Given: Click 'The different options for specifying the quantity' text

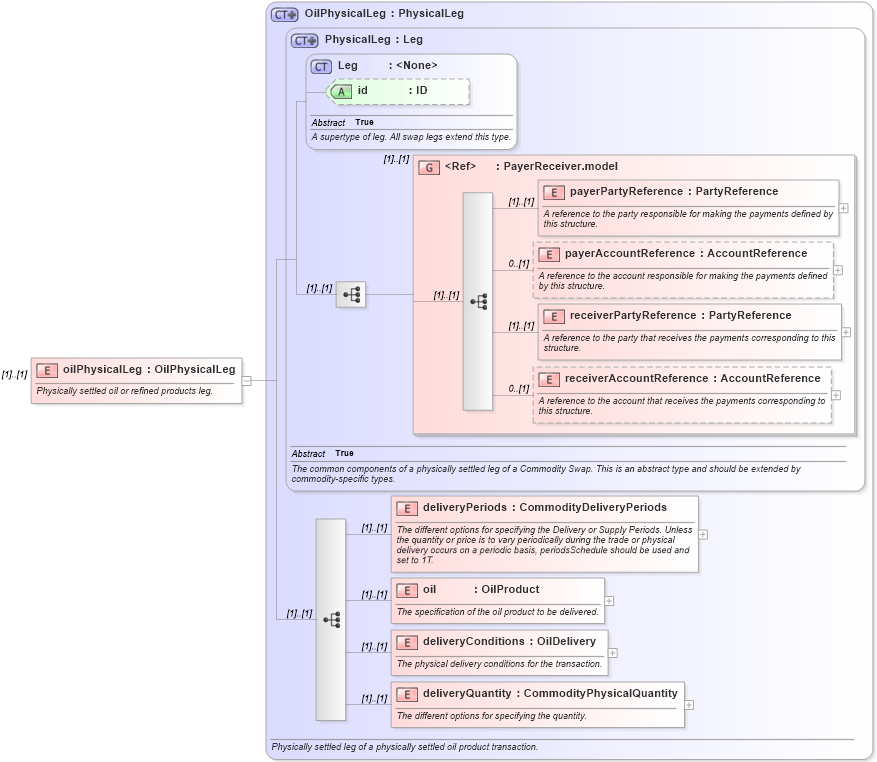Looking at the screenshot, I should click(x=492, y=716).
